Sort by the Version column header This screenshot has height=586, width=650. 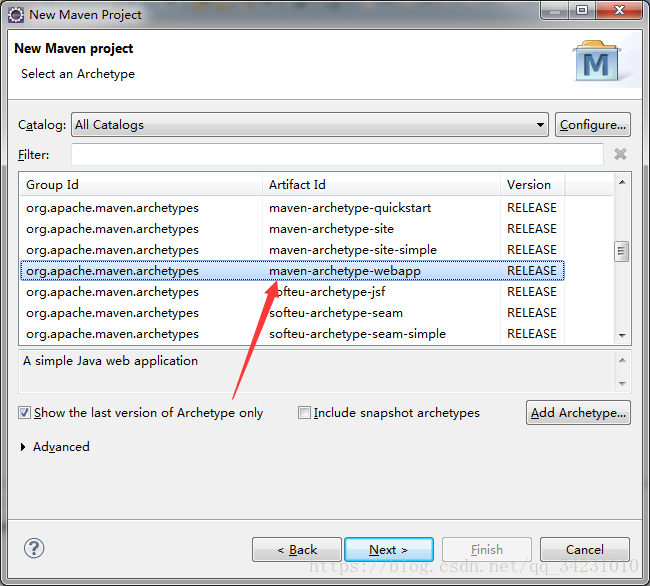532,185
